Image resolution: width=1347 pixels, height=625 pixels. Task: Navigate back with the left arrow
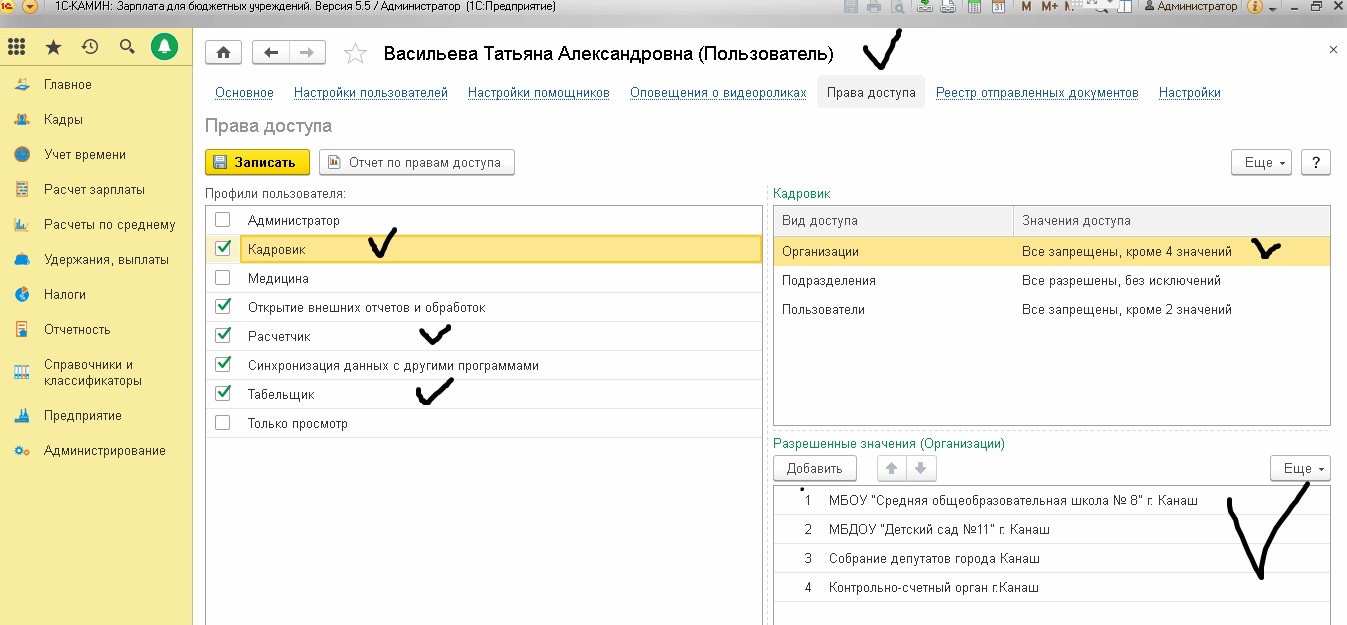271,53
